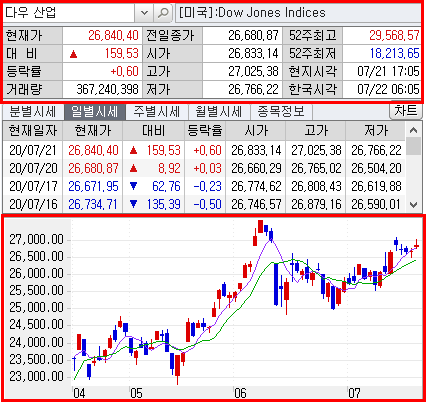The height and width of the screenshot is (402, 426).
Task: Click the 차트 button
Action: coord(406,111)
